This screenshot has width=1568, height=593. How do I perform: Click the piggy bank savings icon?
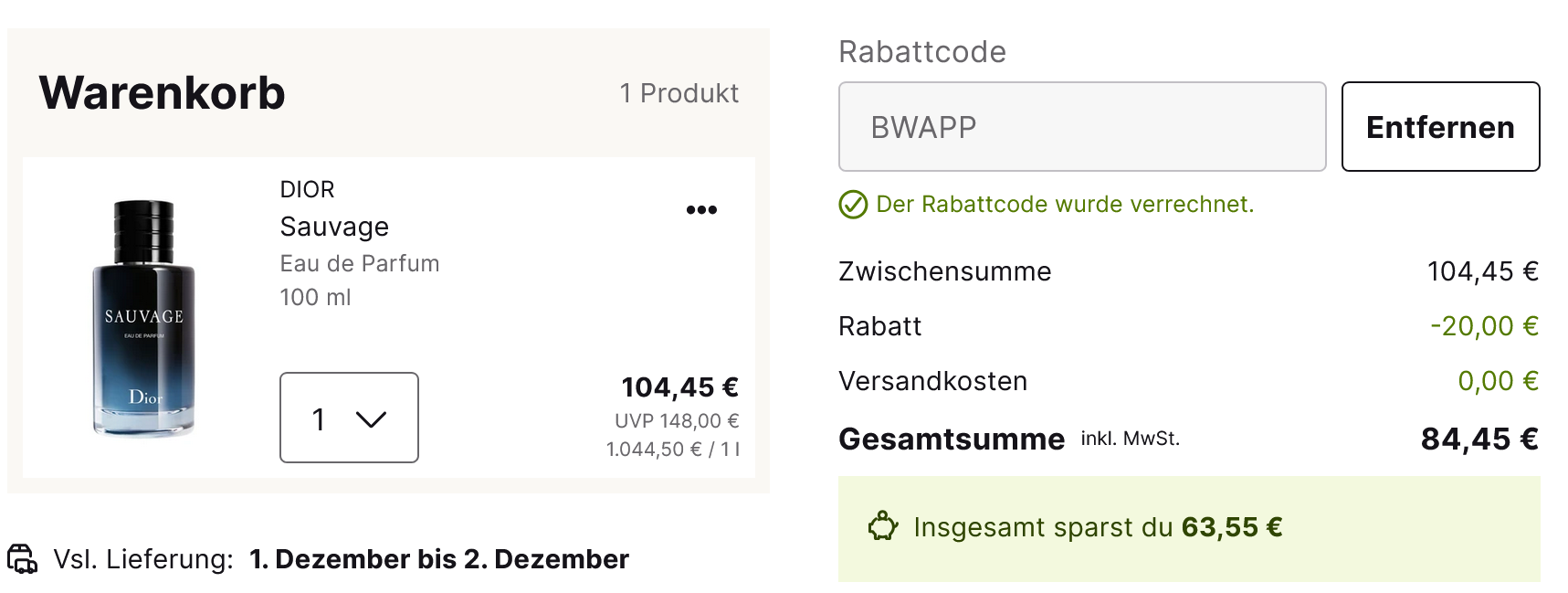[x=883, y=527]
